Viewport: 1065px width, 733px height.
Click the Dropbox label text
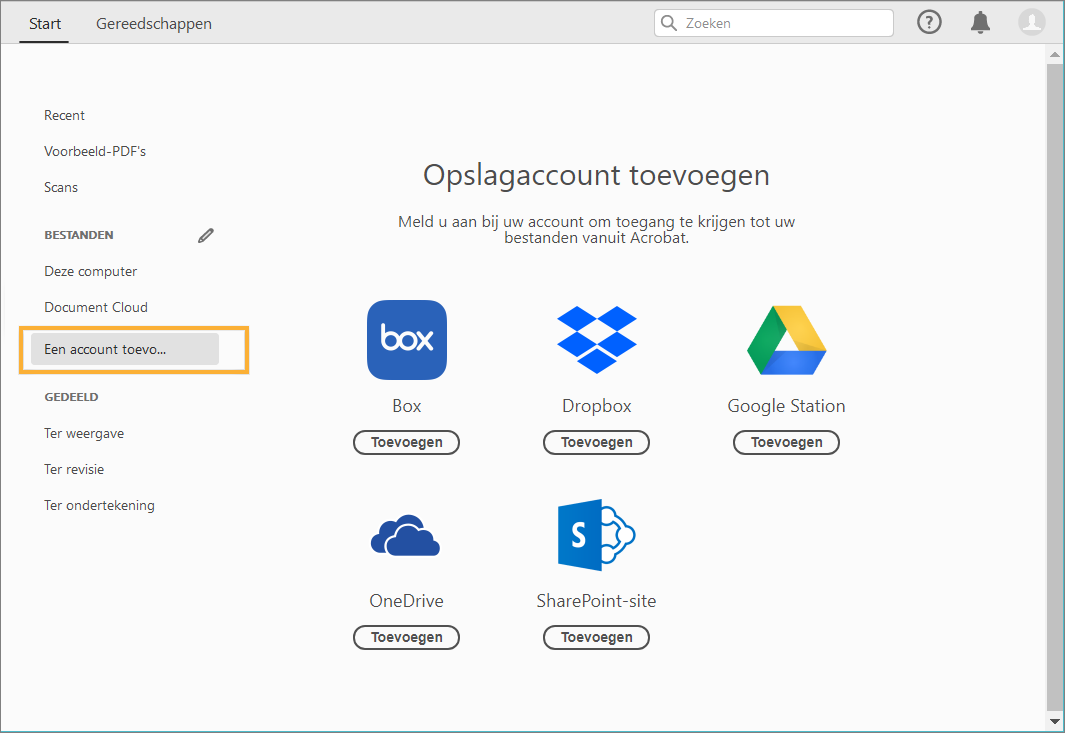point(596,406)
